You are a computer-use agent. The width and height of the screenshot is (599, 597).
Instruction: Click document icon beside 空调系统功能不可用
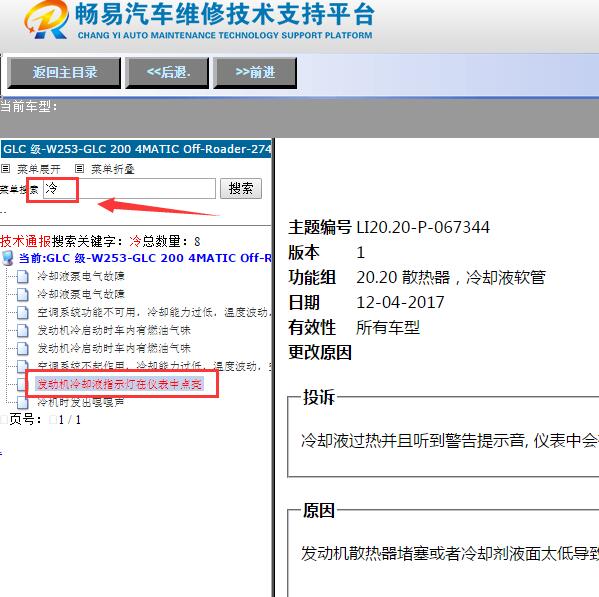pos(23,312)
